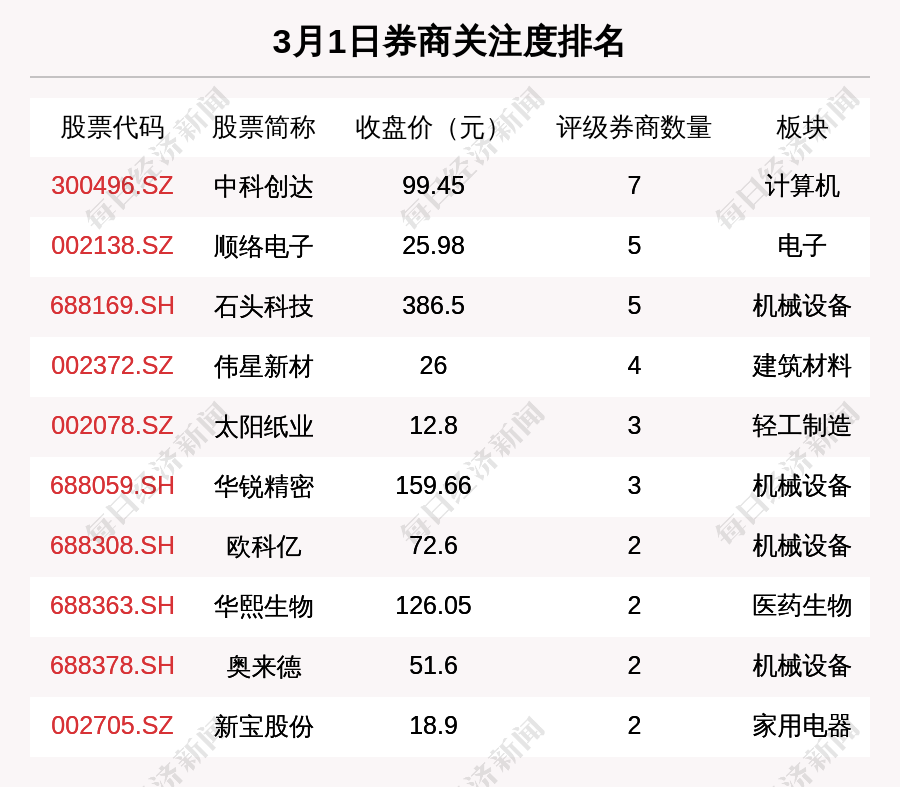Click the title 3月1日券商关注度排名
Screen dimensions: 900x787
click(448, 41)
